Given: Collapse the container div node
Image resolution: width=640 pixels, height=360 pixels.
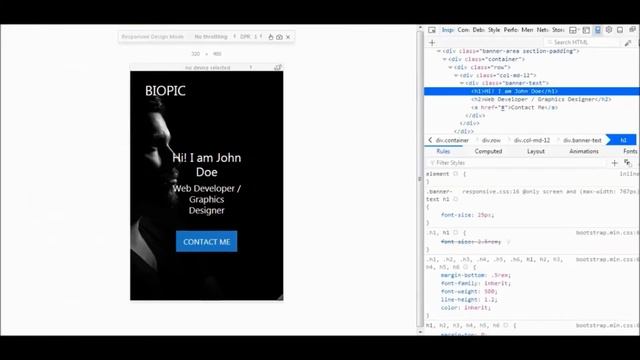Looking at the screenshot, I should pos(444,59).
